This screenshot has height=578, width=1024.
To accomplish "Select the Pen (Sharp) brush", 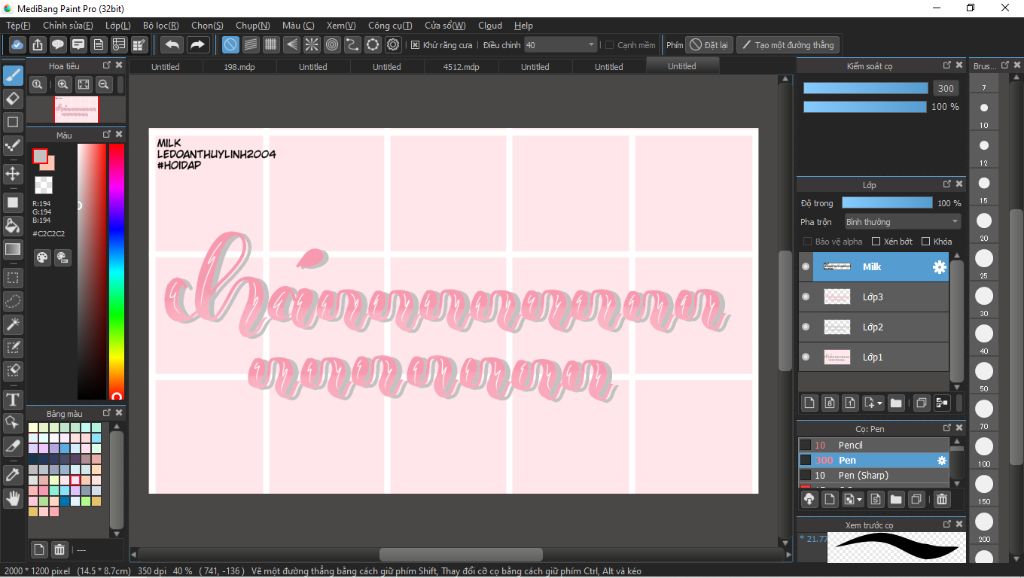I will (x=874, y=475).
